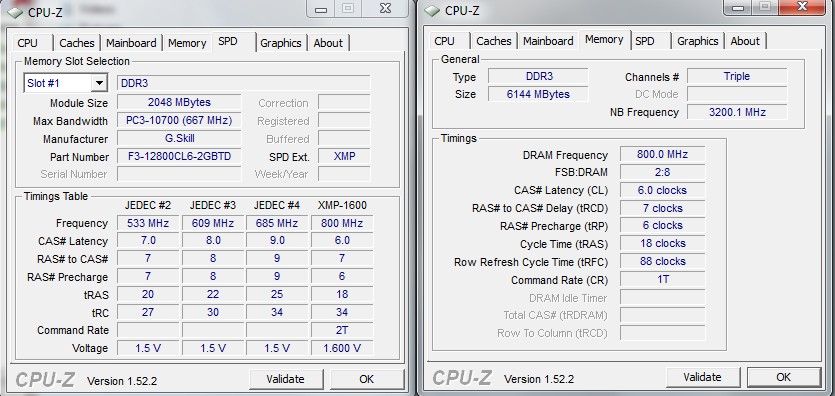This screenshot has height=396, width=835.
Task: Click the Module Size value 2048 MBytes
Action: click(x=179, y=102)
